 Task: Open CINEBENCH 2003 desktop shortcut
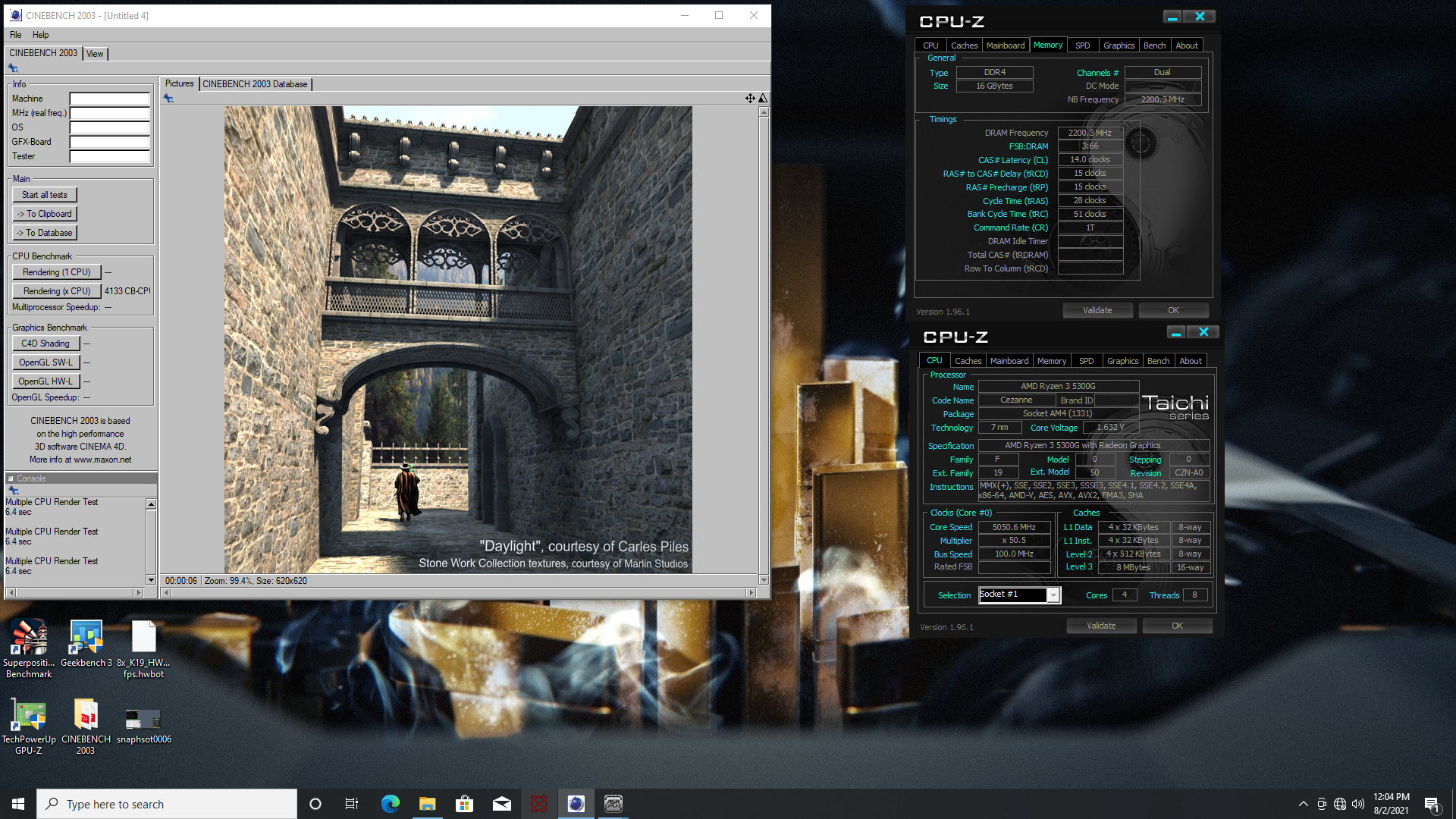pyautogui.click(x=86, y=726)
